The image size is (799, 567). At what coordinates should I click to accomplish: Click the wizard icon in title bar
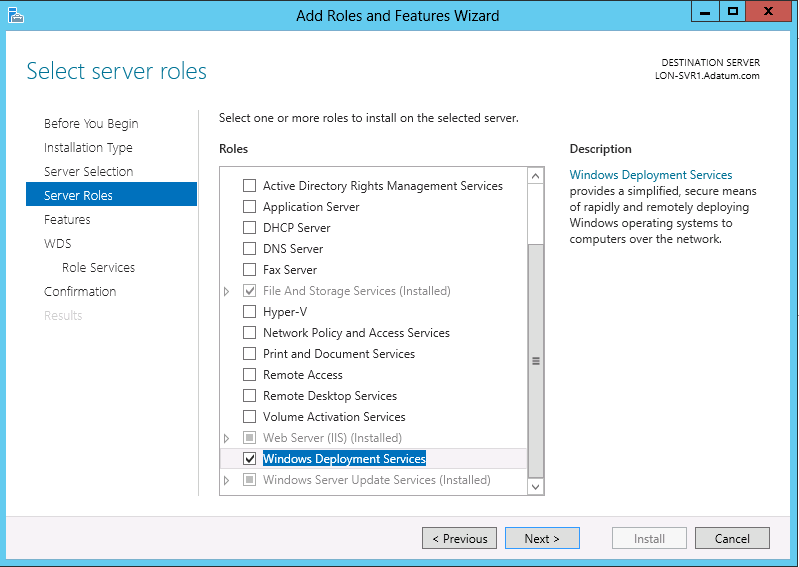14,14
